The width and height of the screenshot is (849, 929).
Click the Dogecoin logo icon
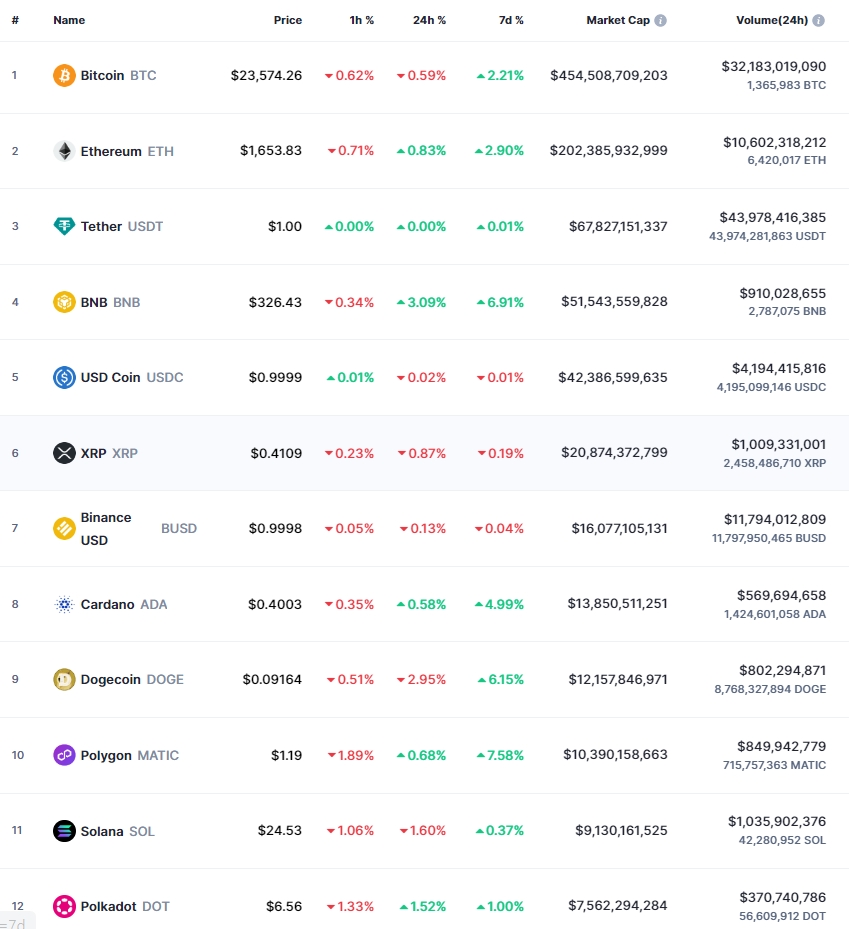click(64, 680)
